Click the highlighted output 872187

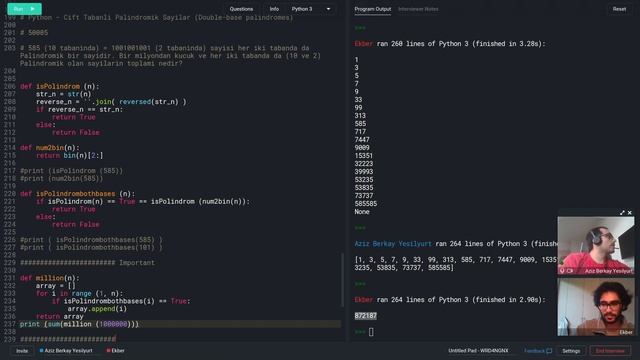(366, 316)
